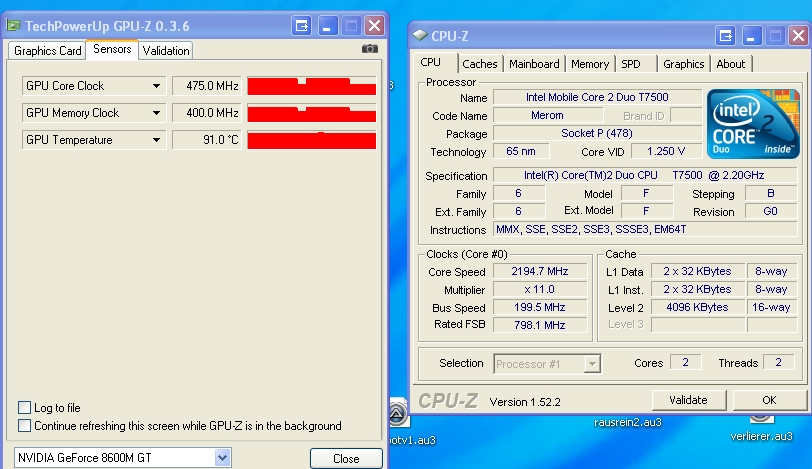Close GPU-Z using the red X button

click(374, 25)
